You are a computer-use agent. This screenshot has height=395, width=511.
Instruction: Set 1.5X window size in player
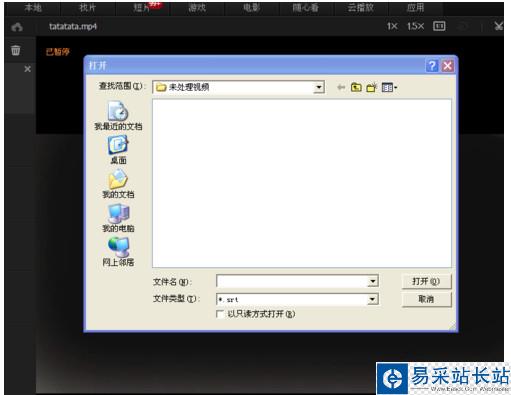(415, 26)
